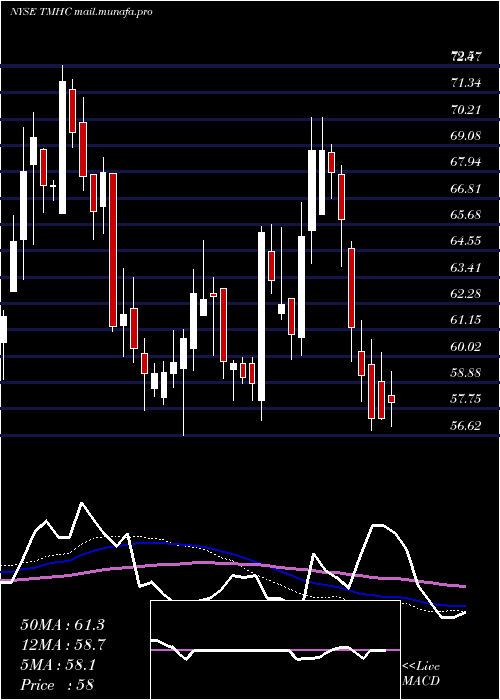Click the tallest white candle near 71.34
This screenshot has height=700, width=500.
62,147
